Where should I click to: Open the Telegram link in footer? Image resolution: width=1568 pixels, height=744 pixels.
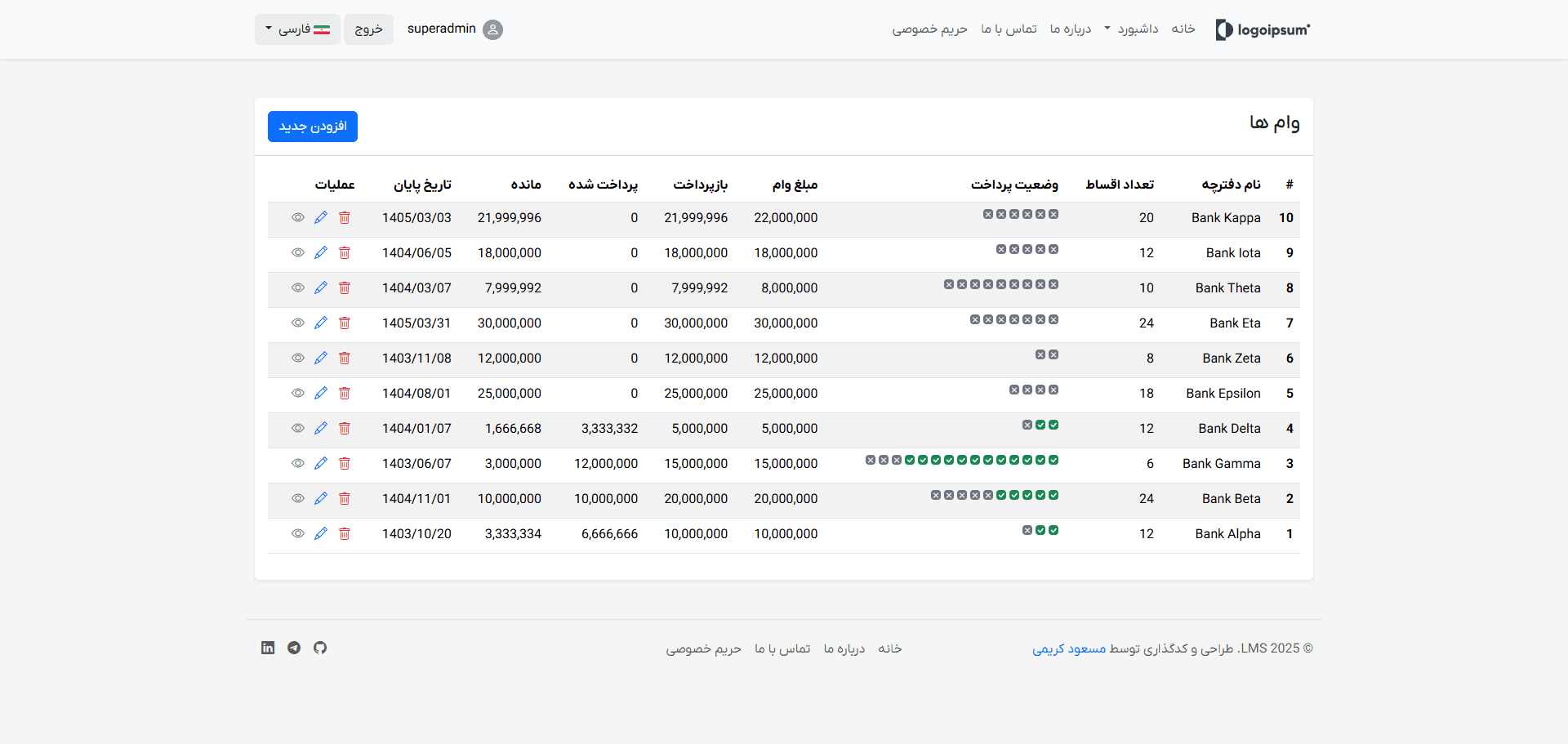pos(294,648)
